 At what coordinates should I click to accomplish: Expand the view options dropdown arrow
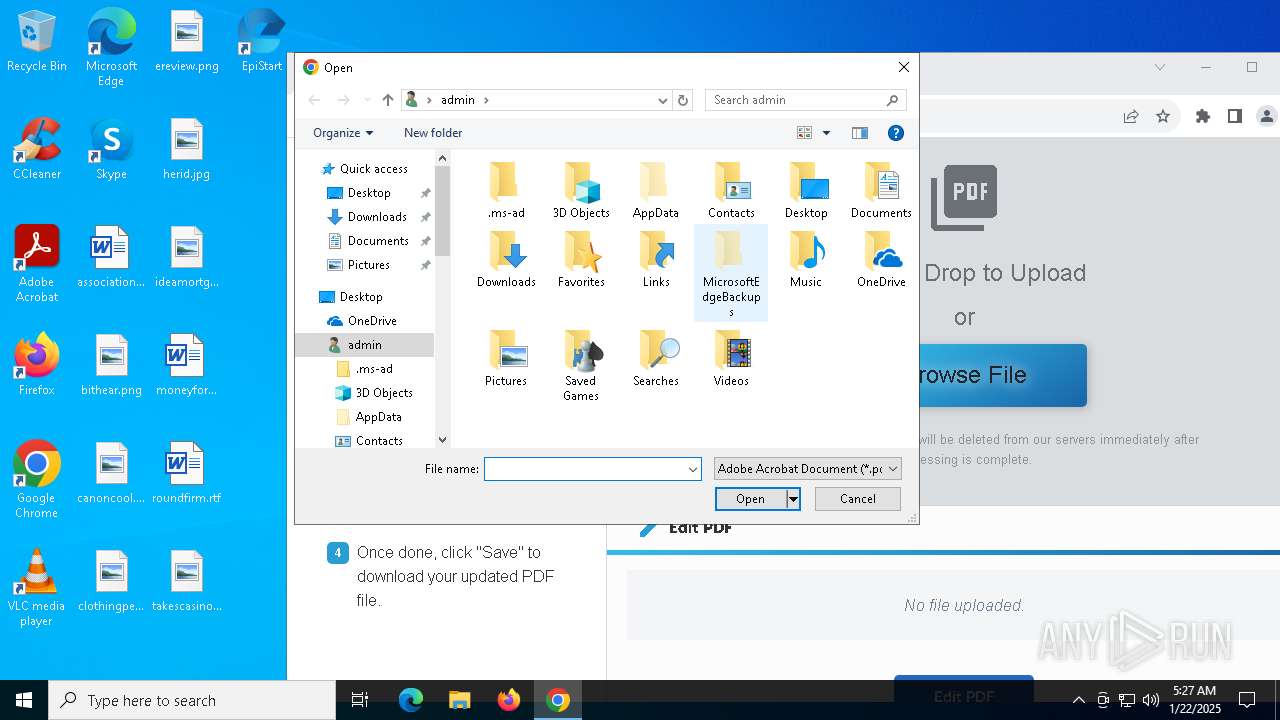click(826, 133)
